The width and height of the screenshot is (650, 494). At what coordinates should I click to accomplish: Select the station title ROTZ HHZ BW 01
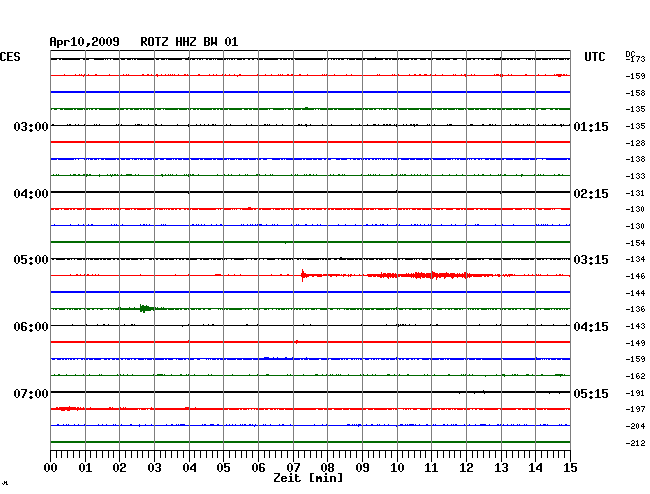pos(189,42)
